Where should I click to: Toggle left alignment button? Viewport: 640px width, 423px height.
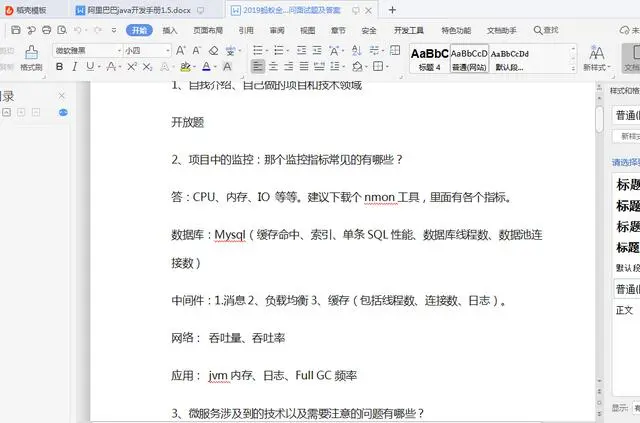point(258,66)
